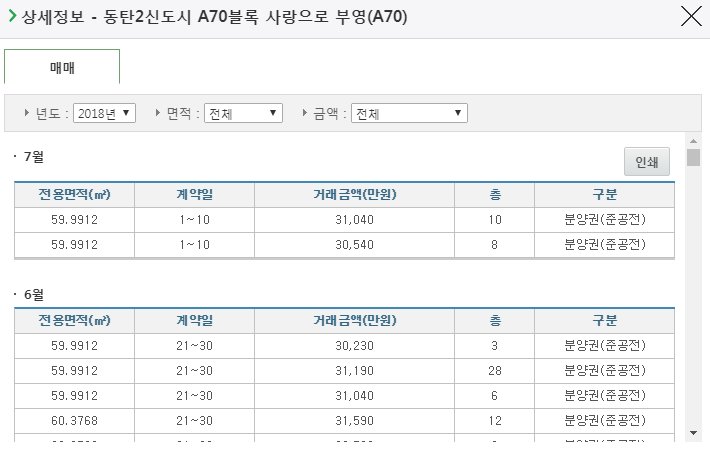Select the 매매 tab
Viewport: 710px width, 452px height.
pyautogui.click(x=62, y=67)
